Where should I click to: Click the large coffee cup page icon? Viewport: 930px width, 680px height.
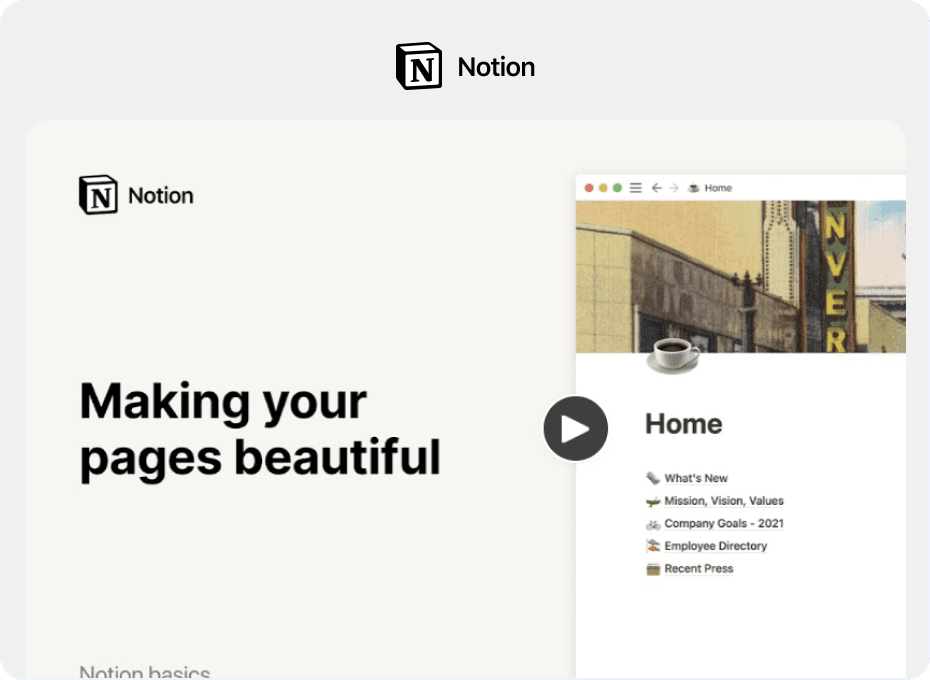[x=673, y=355]
